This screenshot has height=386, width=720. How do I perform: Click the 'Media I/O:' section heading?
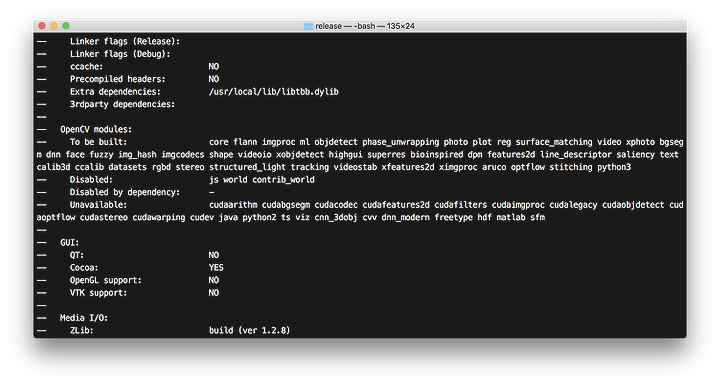[84, 318]
